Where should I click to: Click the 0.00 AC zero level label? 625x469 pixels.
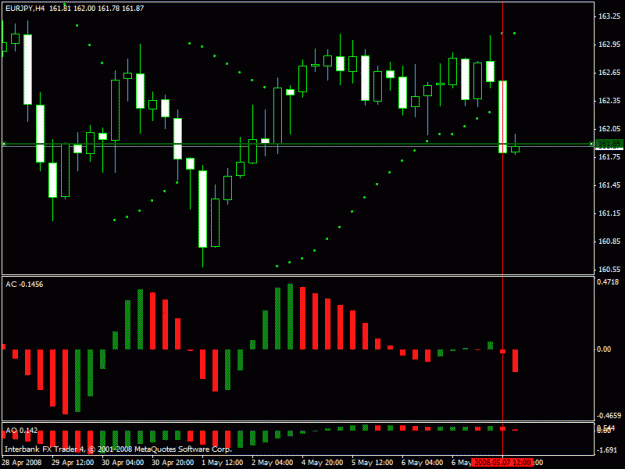coord(604,349)
